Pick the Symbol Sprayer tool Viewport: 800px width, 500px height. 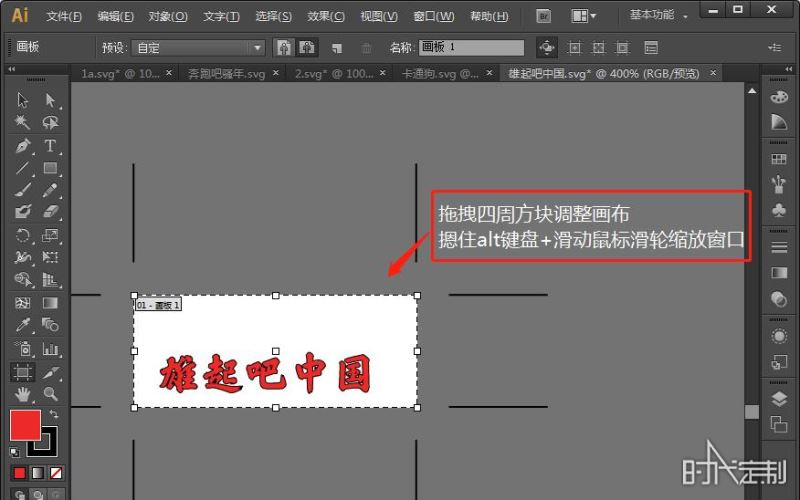(22, 348)
